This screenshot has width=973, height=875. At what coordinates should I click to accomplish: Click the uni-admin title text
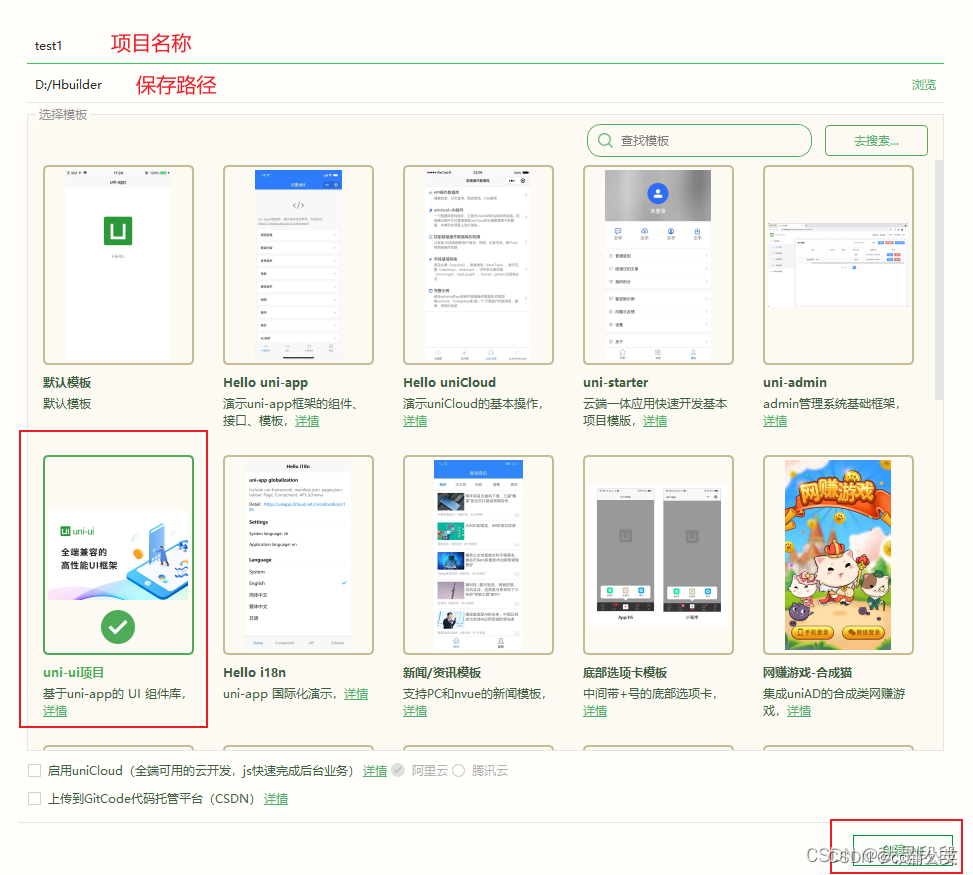[x=795, y=382]
